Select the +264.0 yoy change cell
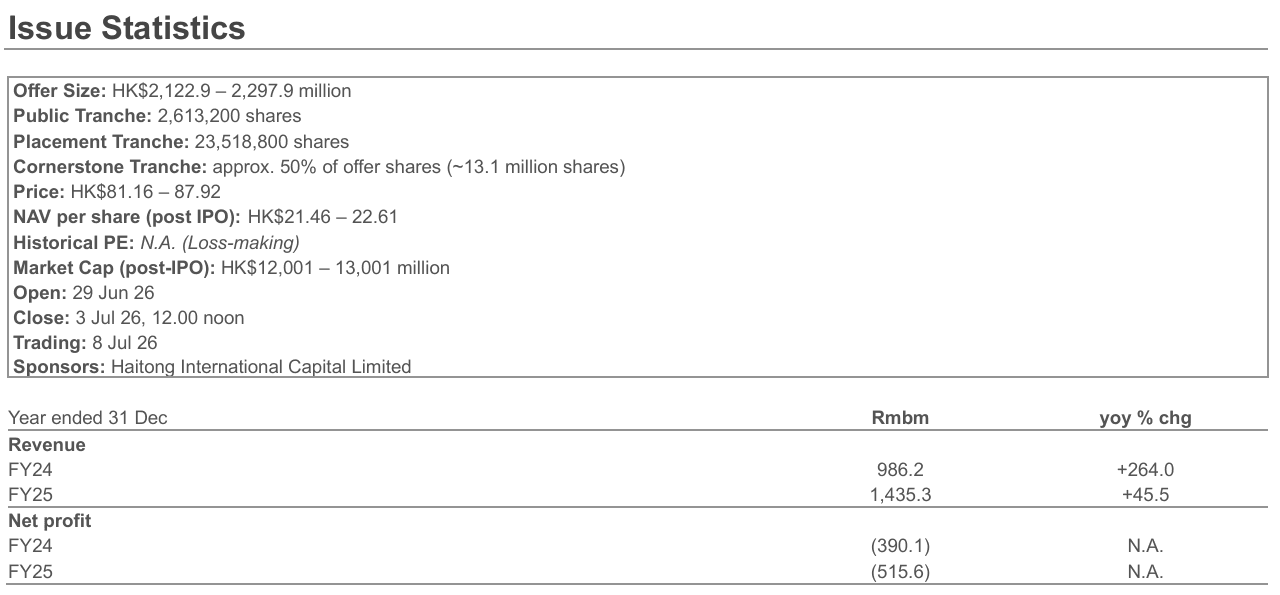The height and width of the screenshot is (595, 1280). pos(1145,469)
